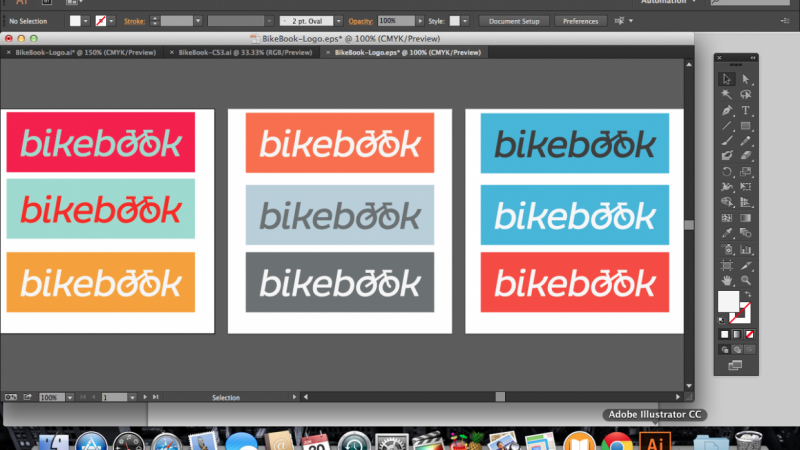Select the Width (warp) tool

(x=727, y=187)
